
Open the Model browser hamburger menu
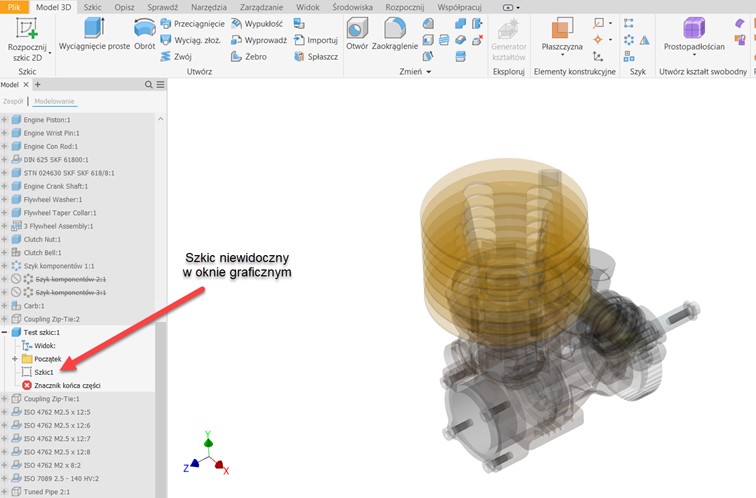(160, 85)
